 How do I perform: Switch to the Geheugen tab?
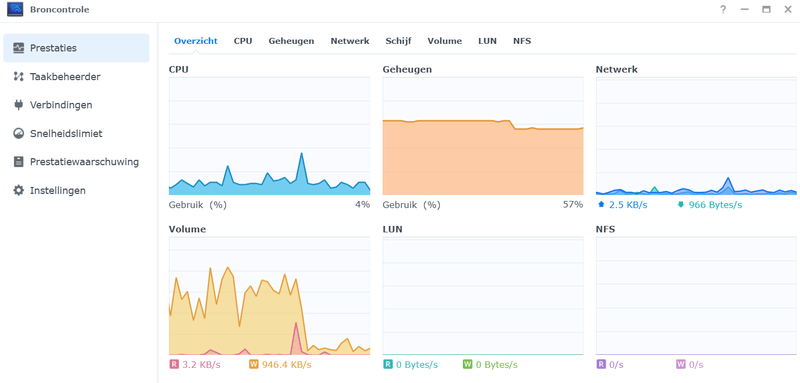pos(291,41)
